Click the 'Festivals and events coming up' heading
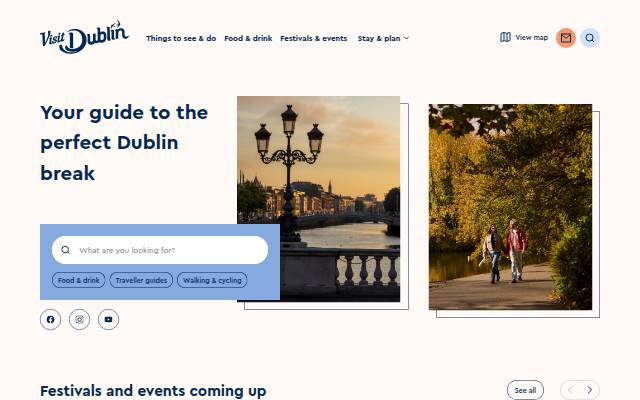 click(153, 391)
